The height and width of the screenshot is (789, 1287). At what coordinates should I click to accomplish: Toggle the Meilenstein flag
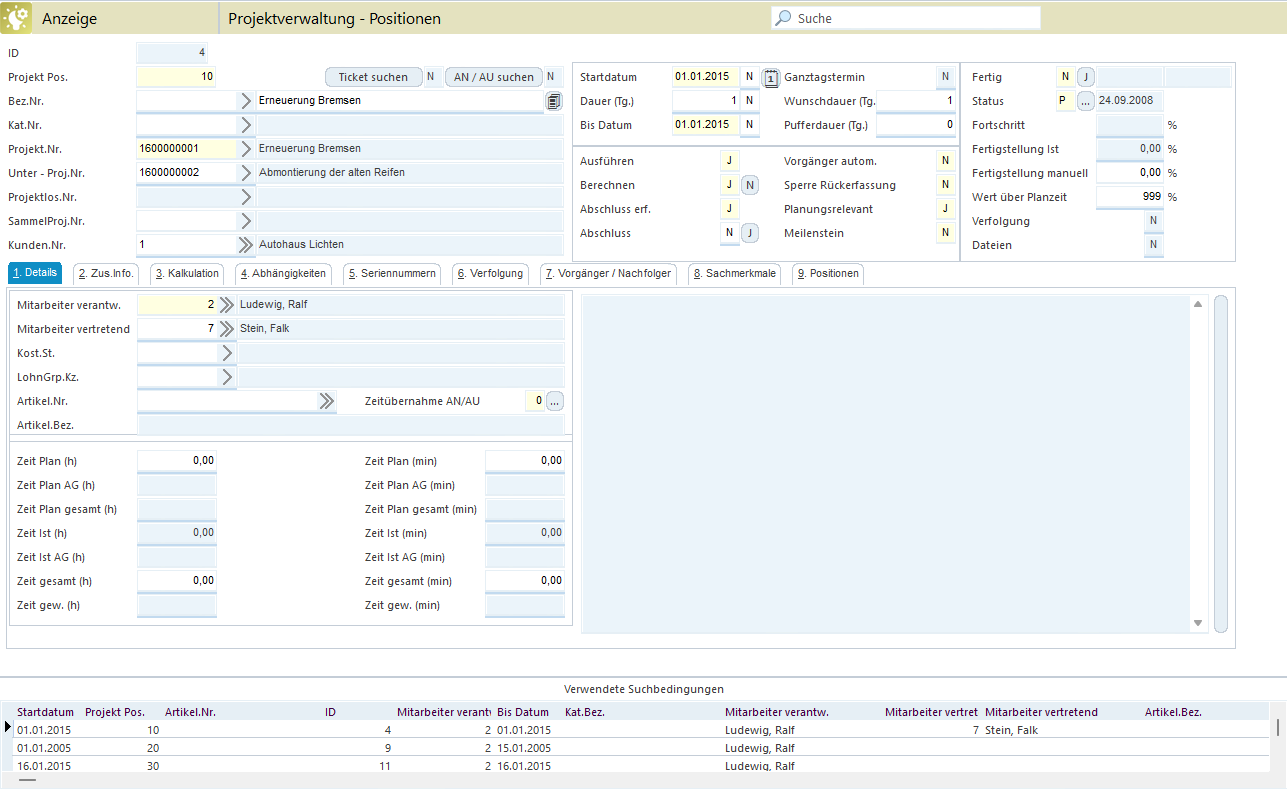pos(944,233)
